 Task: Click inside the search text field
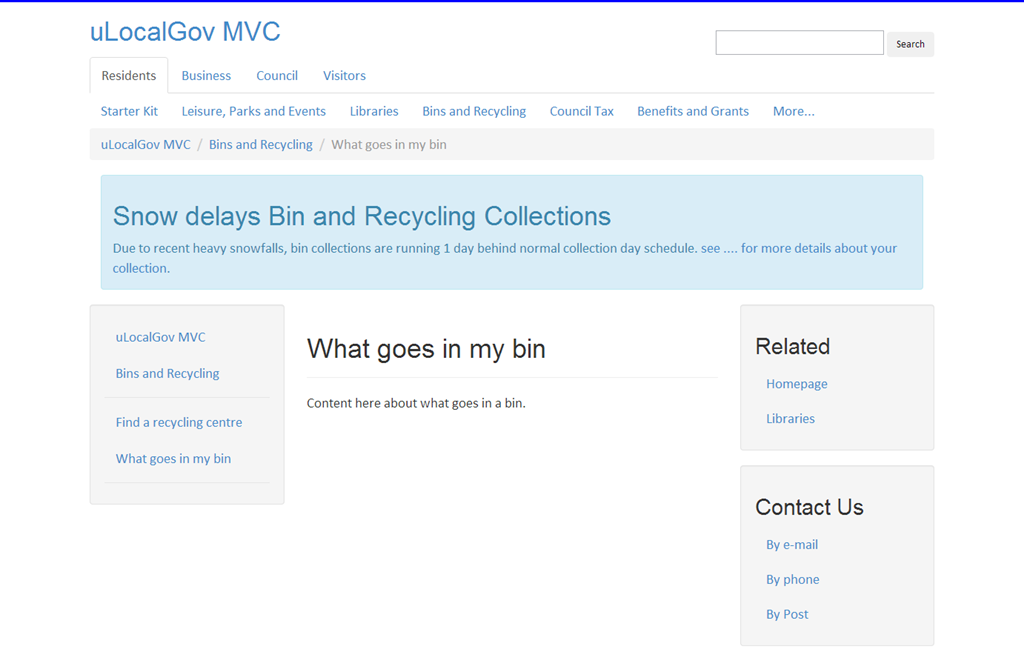coord(799,43)
